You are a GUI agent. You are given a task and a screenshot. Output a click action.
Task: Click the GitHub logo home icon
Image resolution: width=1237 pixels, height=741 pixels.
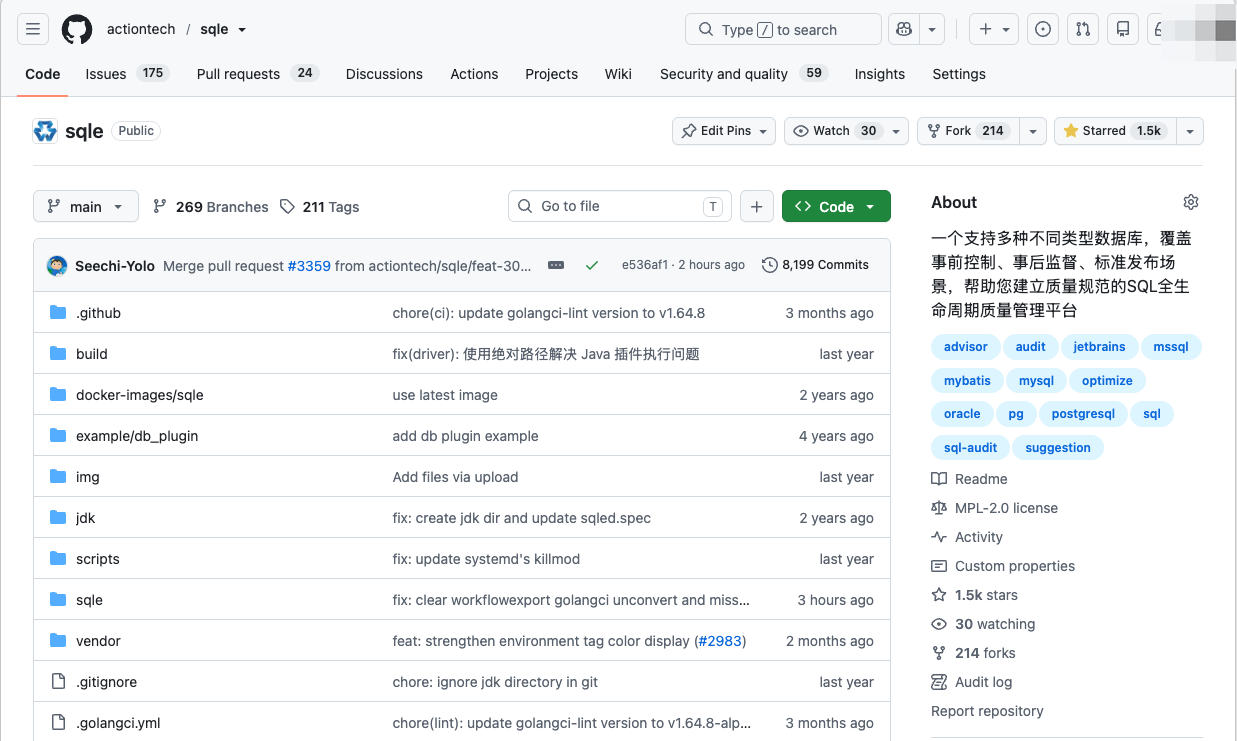coord(77,29)
